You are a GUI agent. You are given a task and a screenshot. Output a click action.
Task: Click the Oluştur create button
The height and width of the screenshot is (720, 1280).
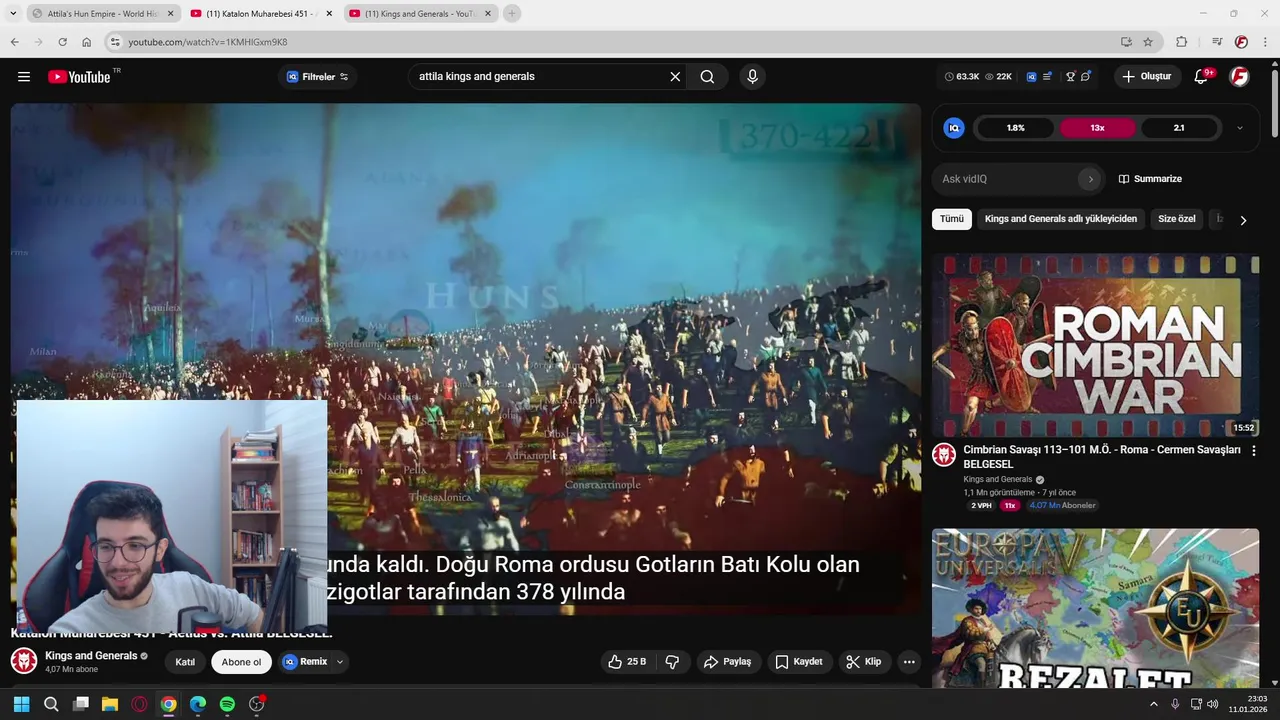coord(1146,76)
